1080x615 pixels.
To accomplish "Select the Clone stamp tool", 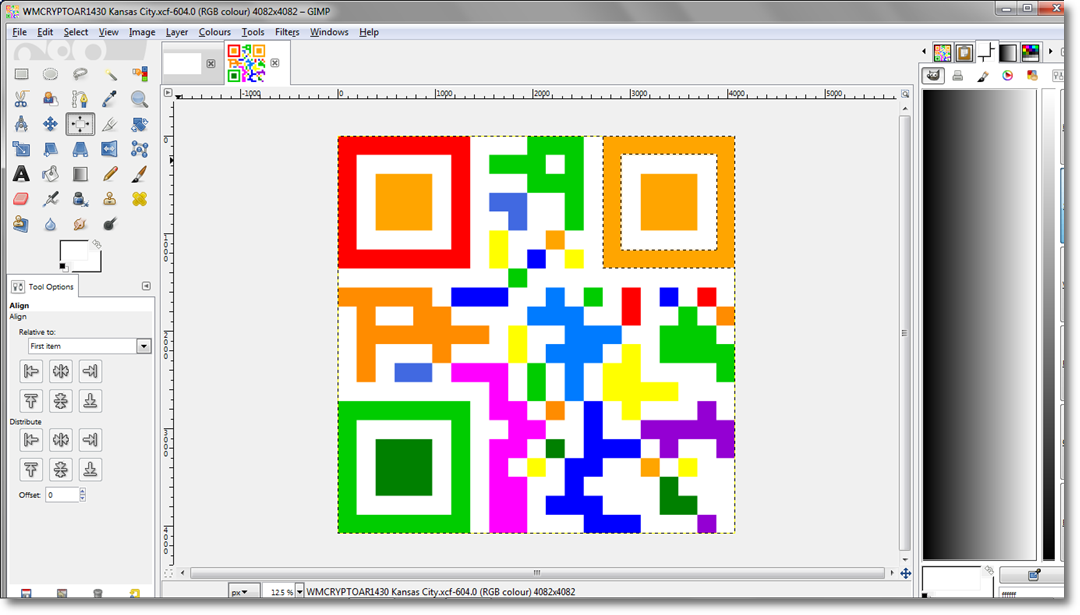I will pos(110,199).
